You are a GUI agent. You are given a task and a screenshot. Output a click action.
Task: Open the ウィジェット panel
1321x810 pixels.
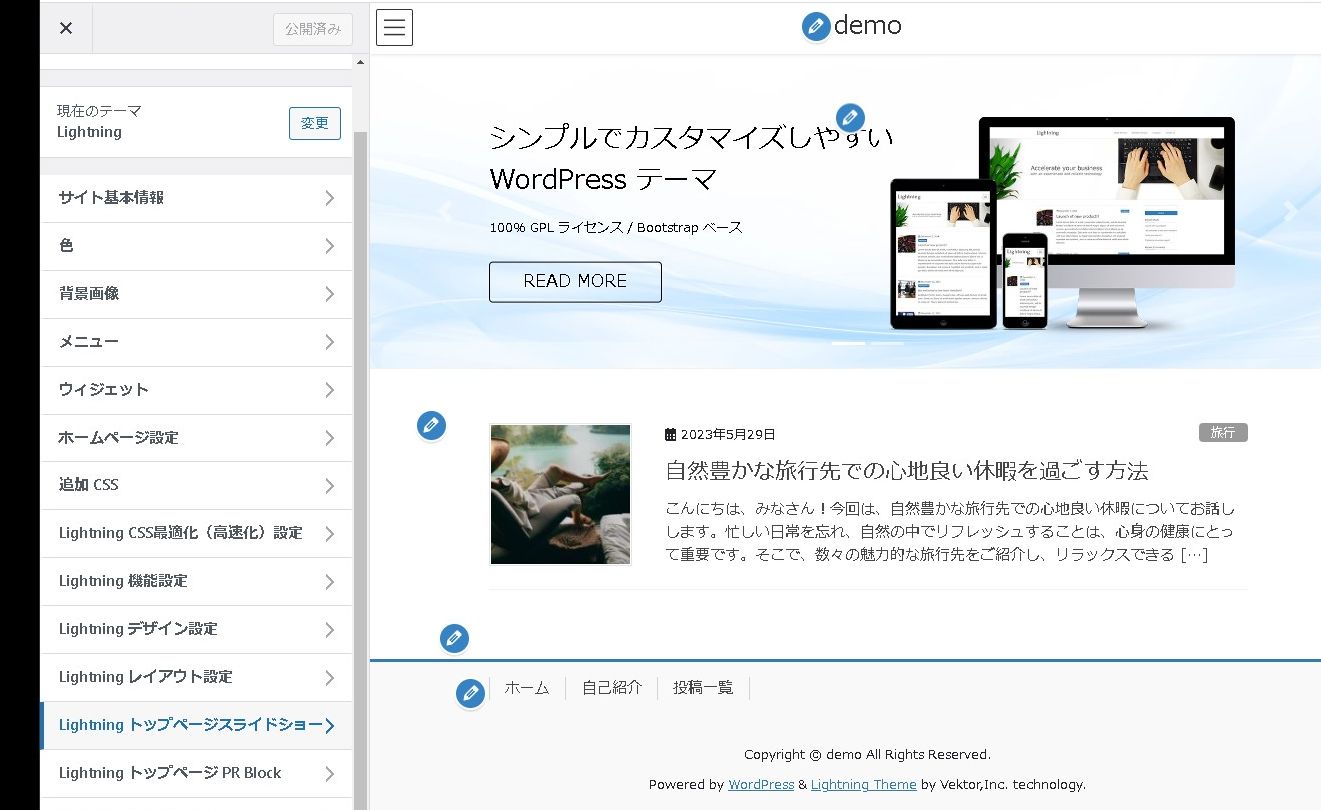tap(196, 389)
